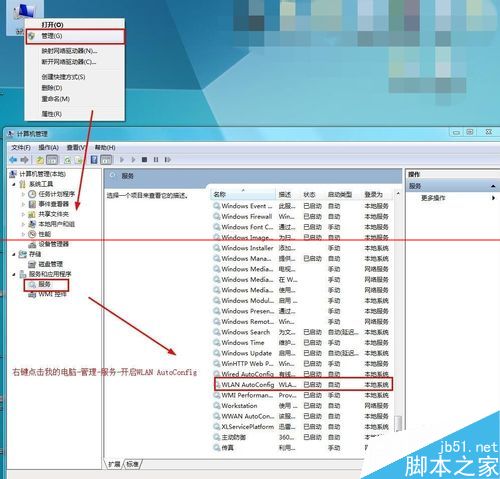Click the Stop service square icon

(x=144, y=160)
